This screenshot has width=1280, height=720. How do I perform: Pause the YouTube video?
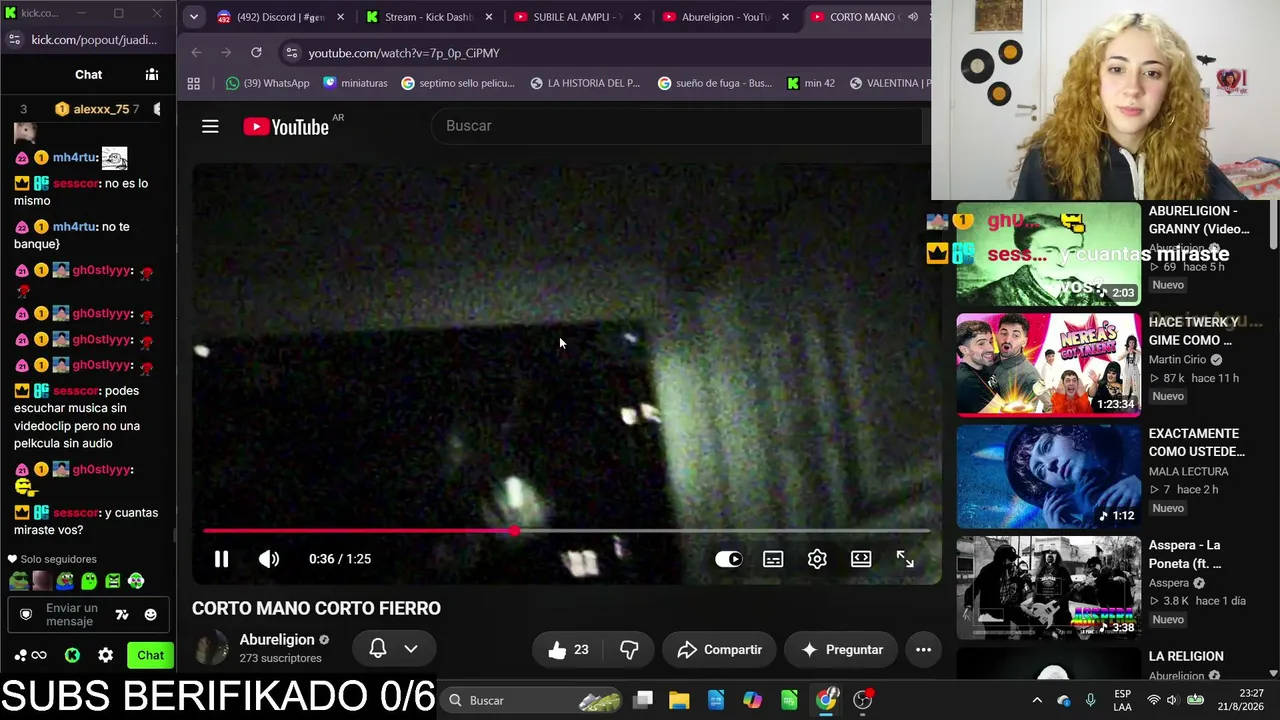click(x=221, y=559)
